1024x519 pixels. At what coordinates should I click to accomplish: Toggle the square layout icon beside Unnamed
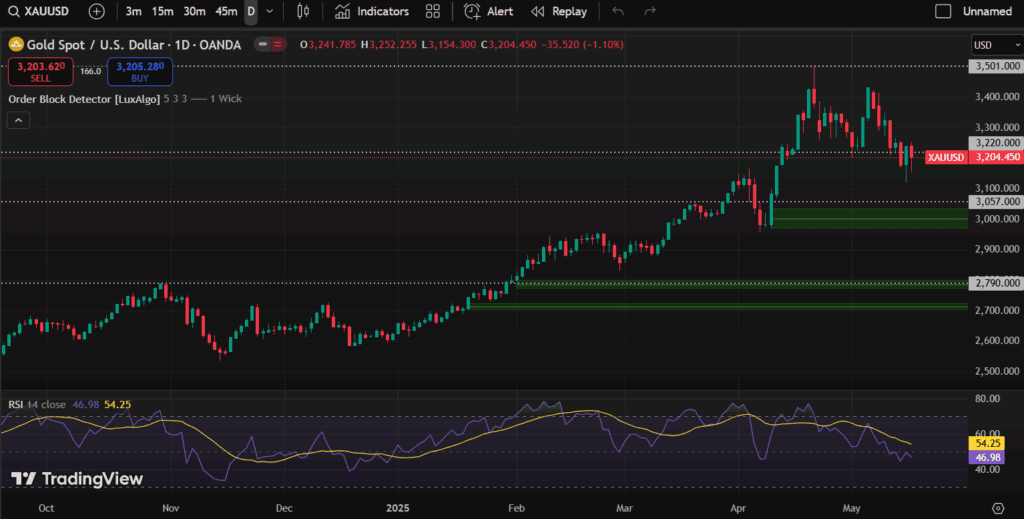(943, 12)
